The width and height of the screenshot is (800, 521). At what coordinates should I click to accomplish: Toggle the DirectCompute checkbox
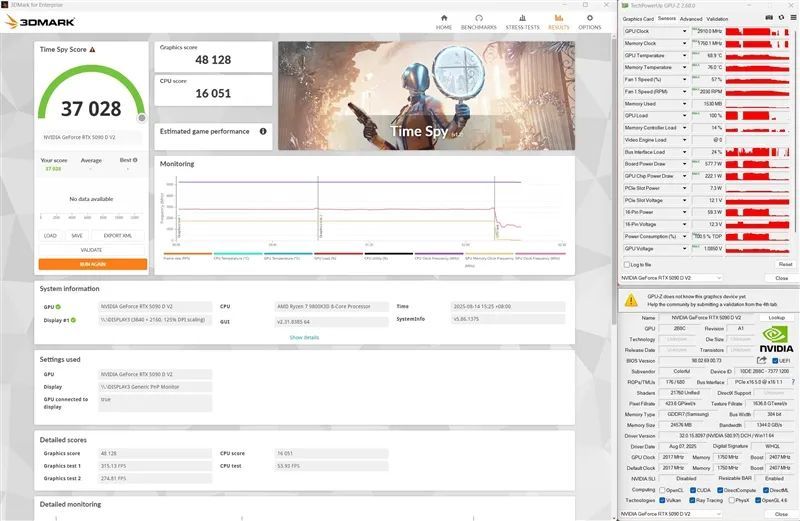719,490
